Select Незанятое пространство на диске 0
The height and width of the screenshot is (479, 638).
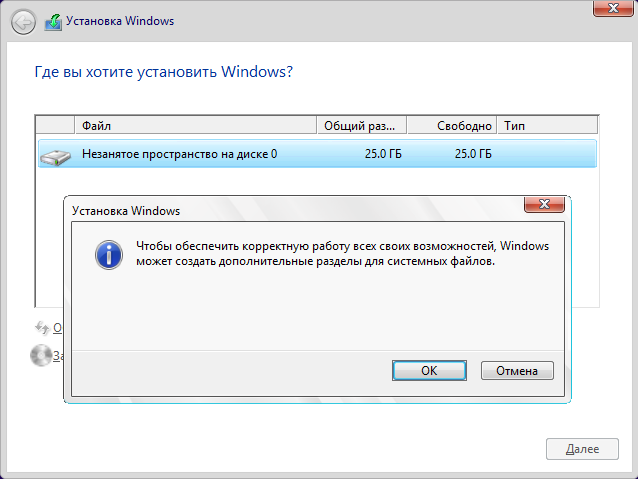coord(180,154)
